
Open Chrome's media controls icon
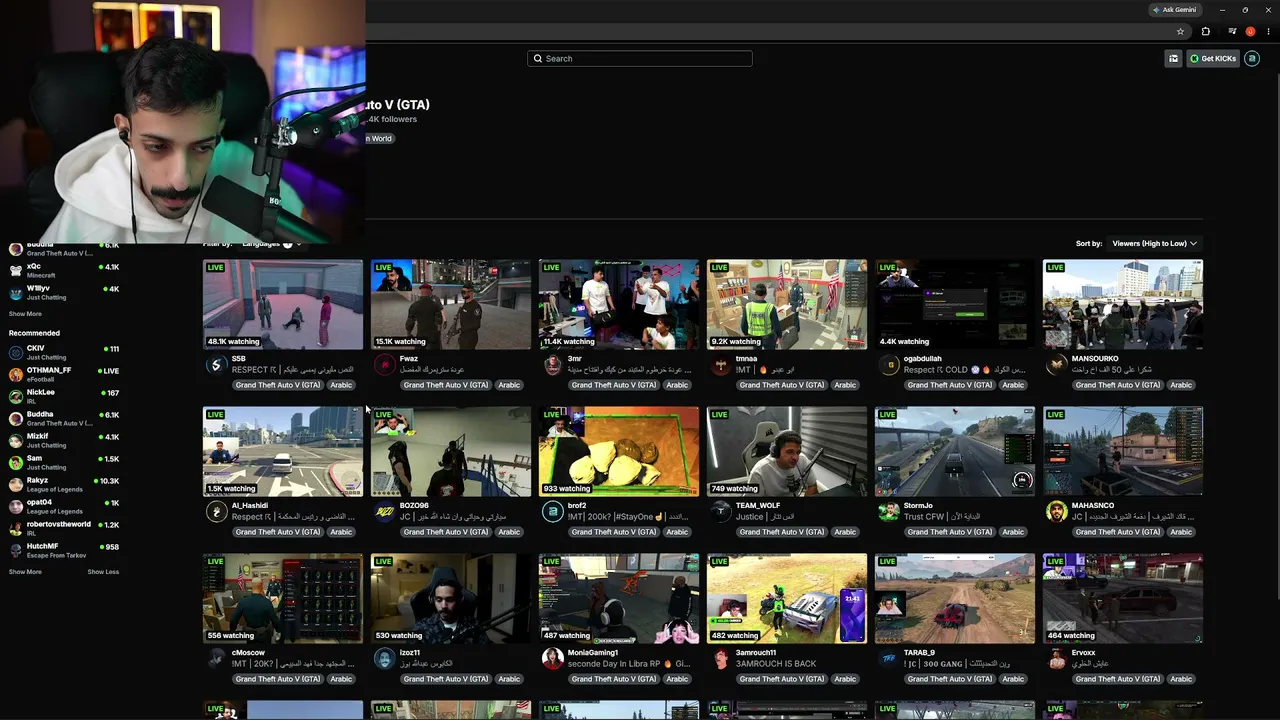click(x=1232, y=32)
